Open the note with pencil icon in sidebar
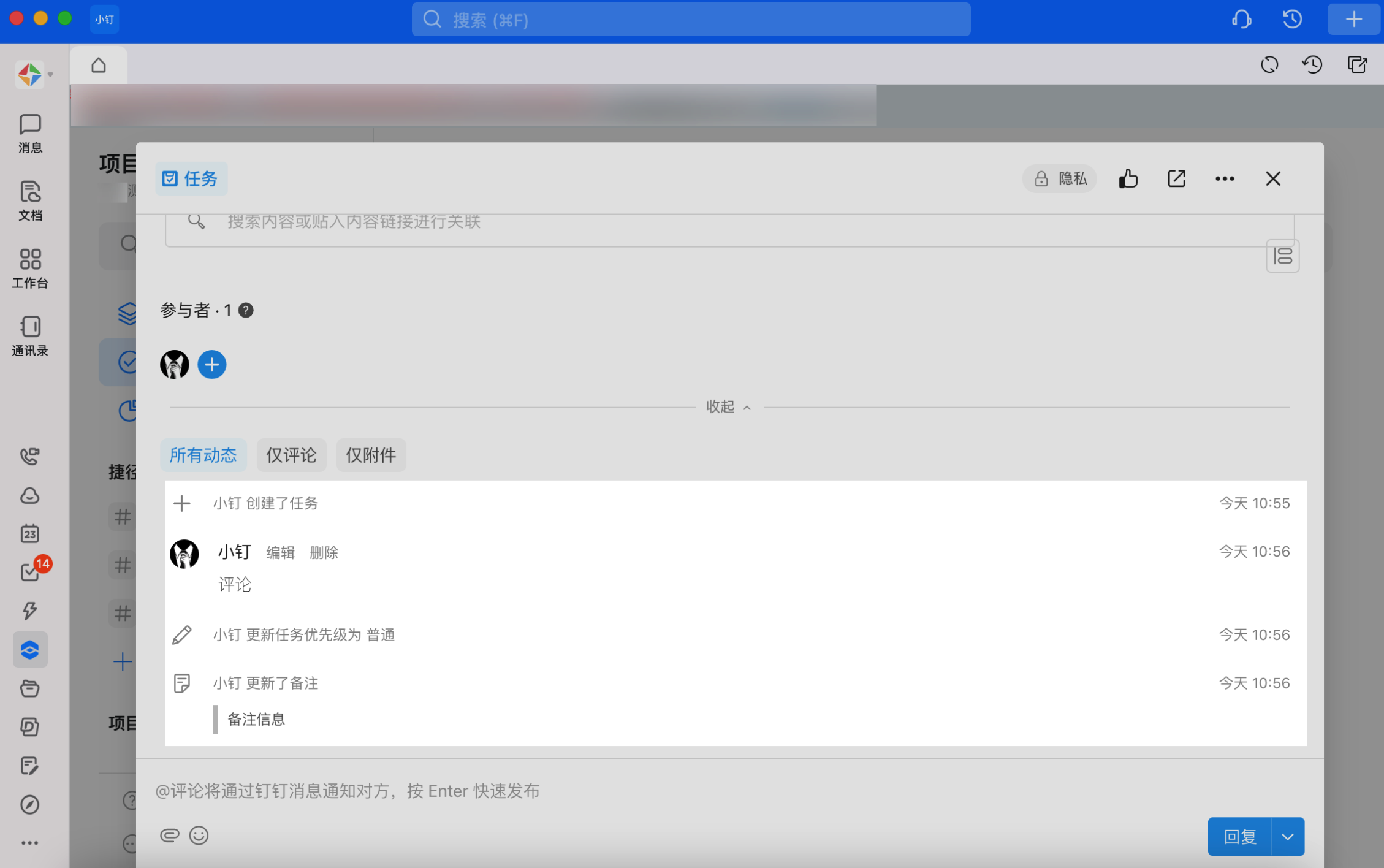The height and width of the screenshot is (868, 1384). [x=30, y=766]
